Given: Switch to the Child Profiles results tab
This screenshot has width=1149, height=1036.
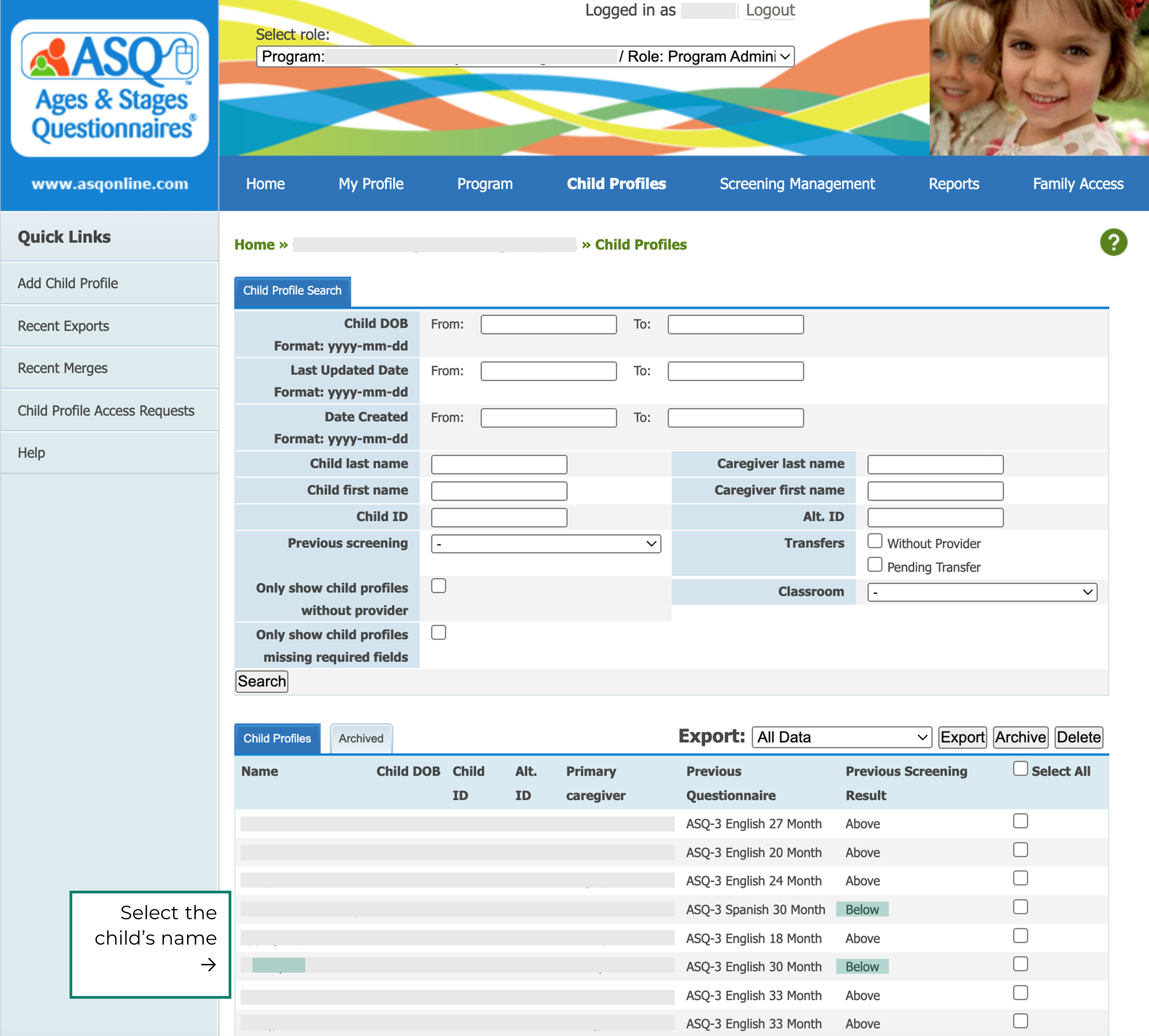Looking at the screenshot, I should click(277, 739).
